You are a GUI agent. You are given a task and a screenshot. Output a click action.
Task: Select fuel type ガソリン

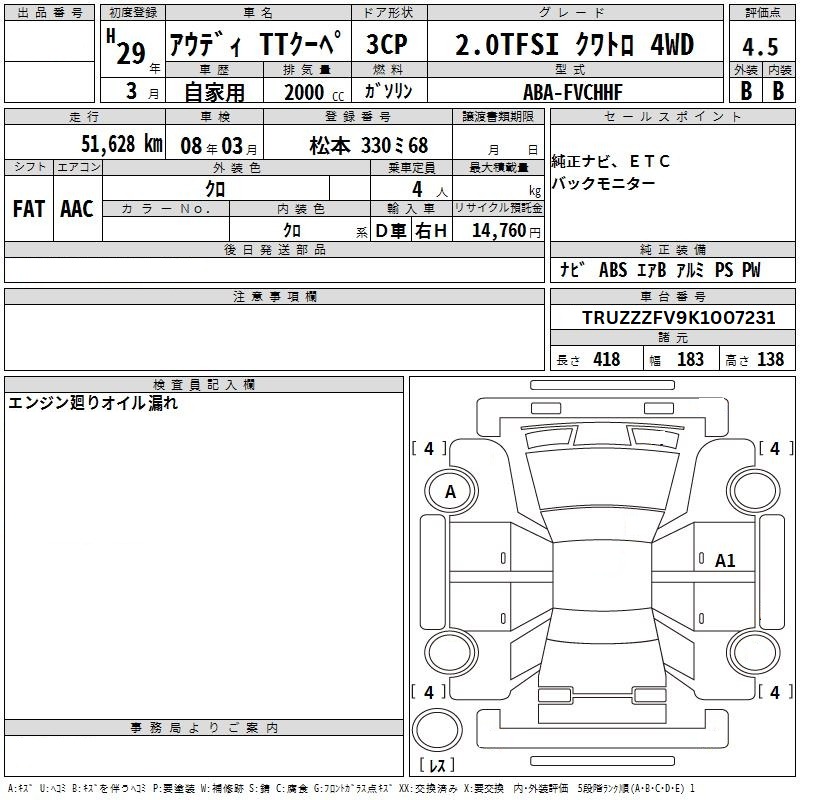click(x=389, y=91)
